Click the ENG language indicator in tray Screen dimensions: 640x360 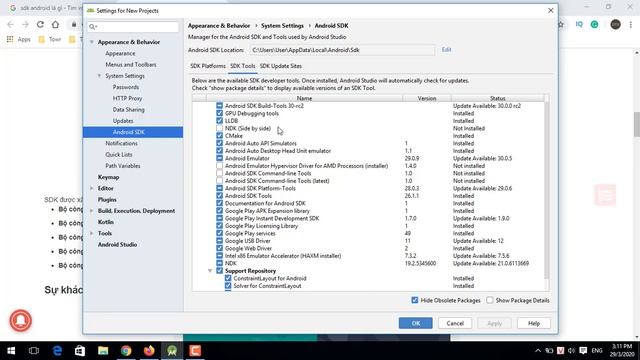pos(597,351)
